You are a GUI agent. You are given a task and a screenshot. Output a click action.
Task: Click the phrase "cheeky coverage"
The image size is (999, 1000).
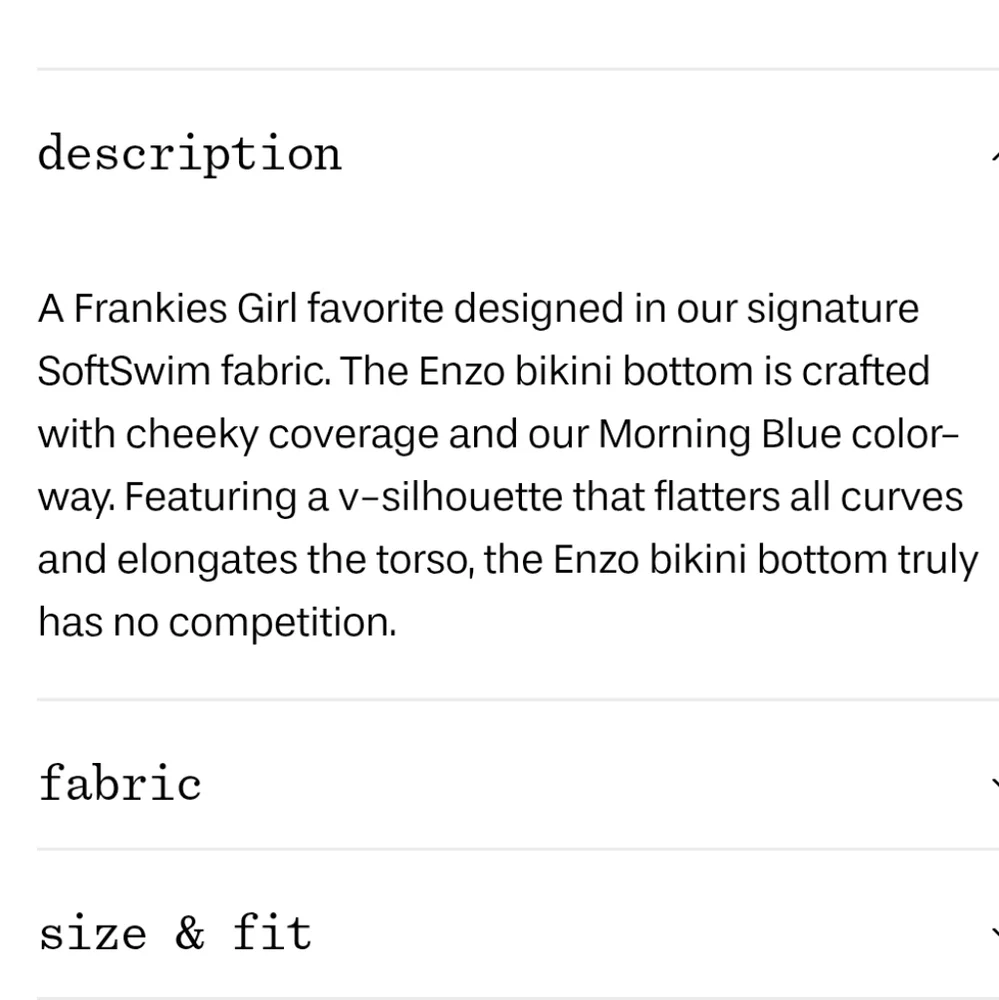coord(283,435)
